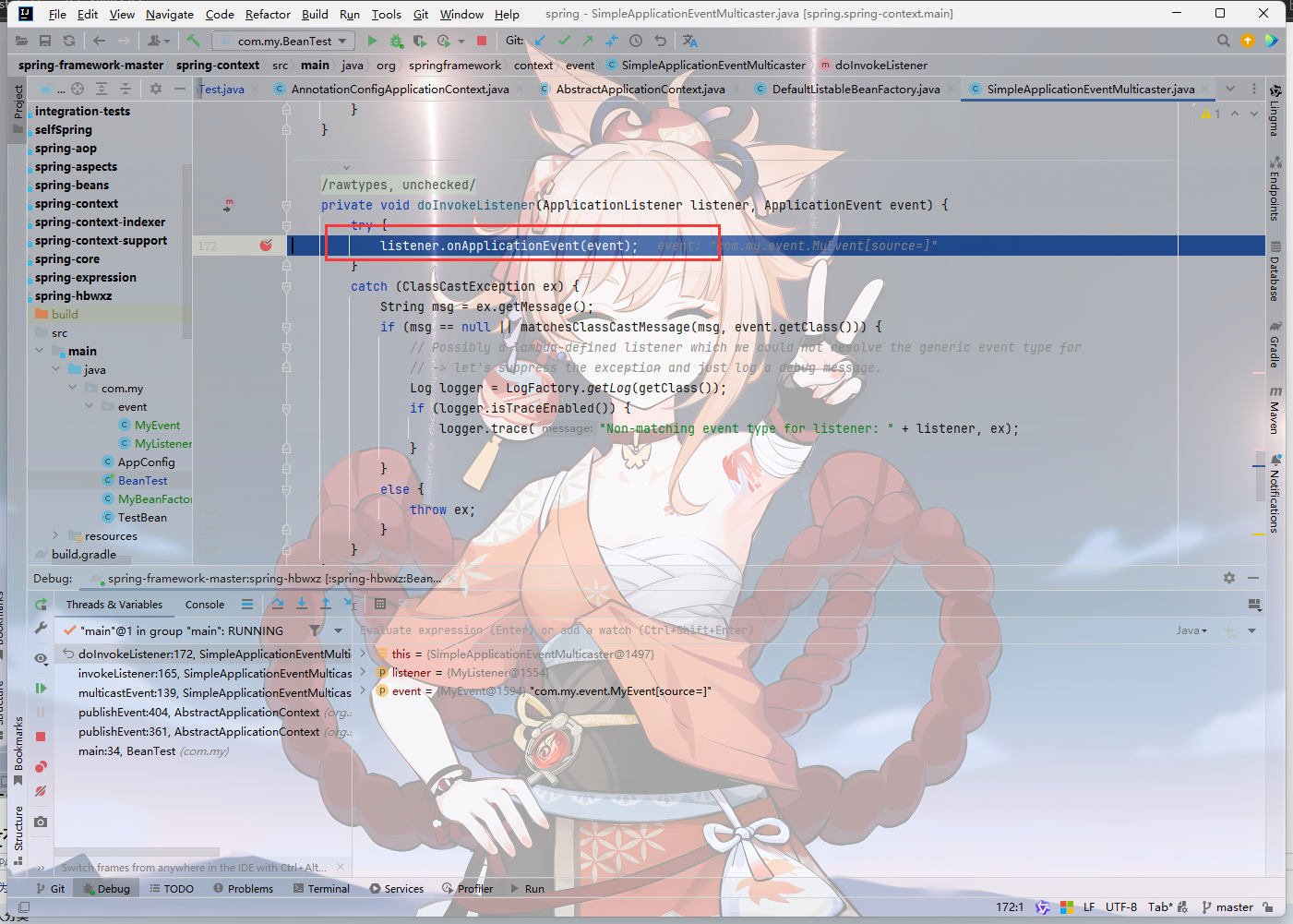Click Git rollback arrow icon

660,41
